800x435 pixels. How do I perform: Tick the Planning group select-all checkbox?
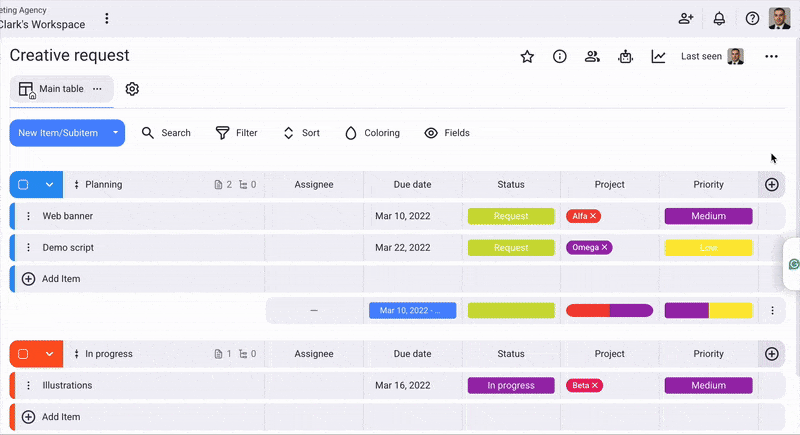pos(23,185)
